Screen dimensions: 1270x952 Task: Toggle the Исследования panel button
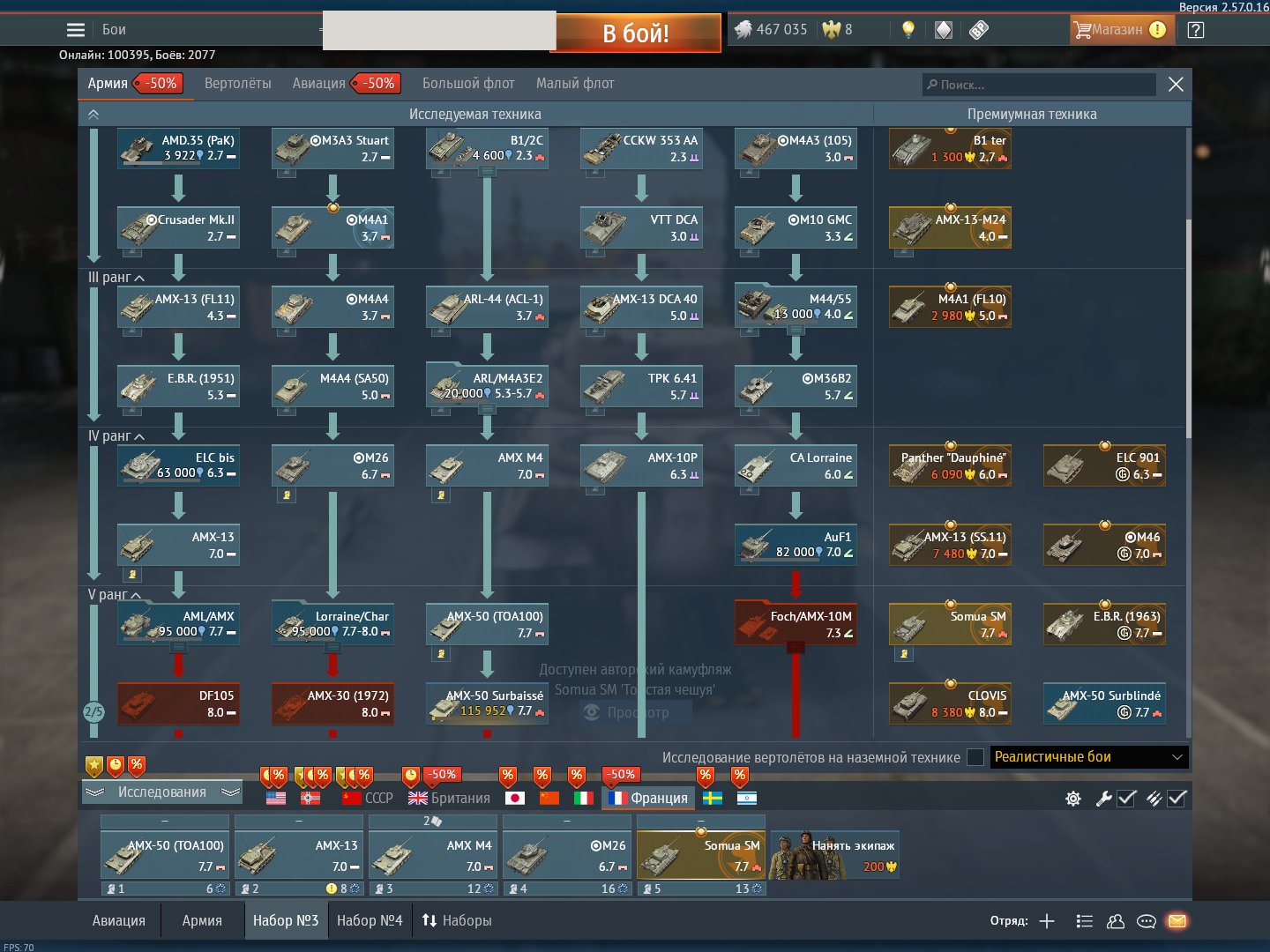[x=162, y=792]
